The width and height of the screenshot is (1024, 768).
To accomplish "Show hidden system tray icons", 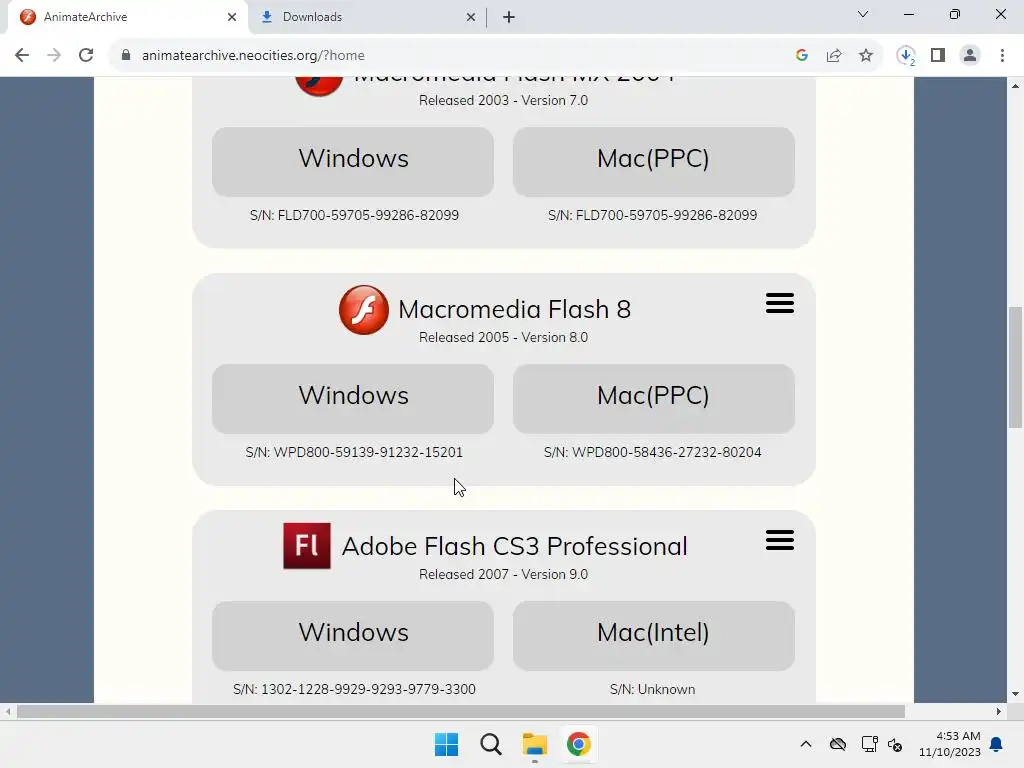I will pos(806,744).
